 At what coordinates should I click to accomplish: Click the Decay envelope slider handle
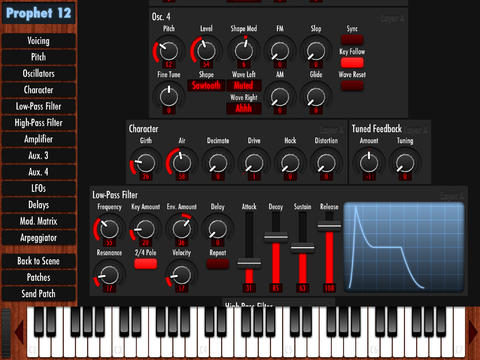coord(276,237)
